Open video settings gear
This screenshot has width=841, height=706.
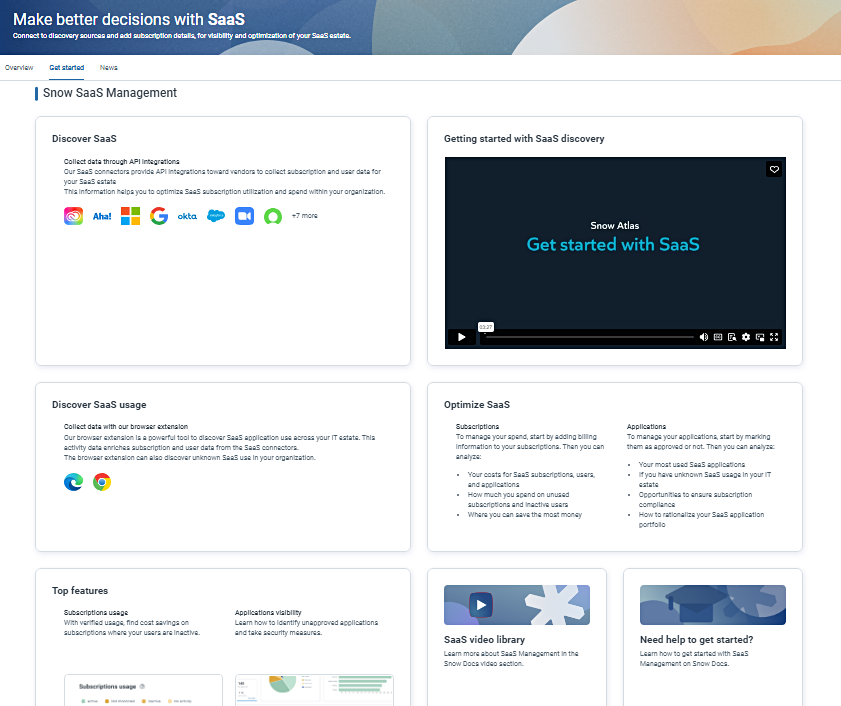click(746, 337)
